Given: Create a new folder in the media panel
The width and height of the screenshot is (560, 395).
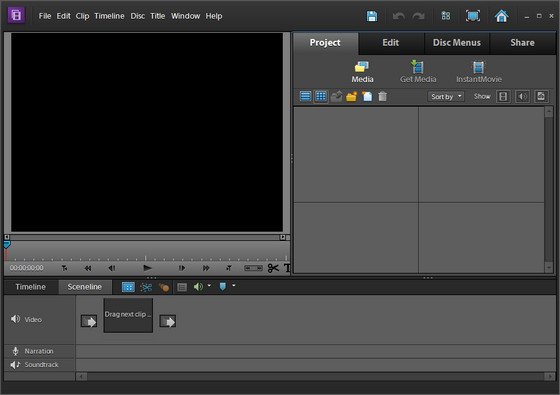Looking at the screenshot, I should [x=352, y=96].
